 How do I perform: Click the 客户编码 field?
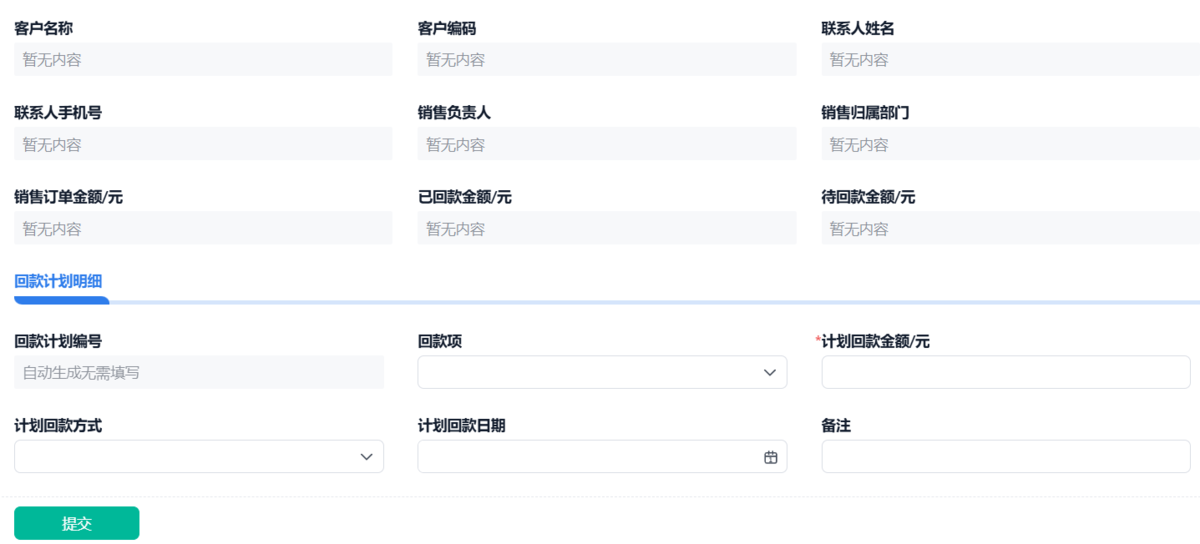(607, 60)
